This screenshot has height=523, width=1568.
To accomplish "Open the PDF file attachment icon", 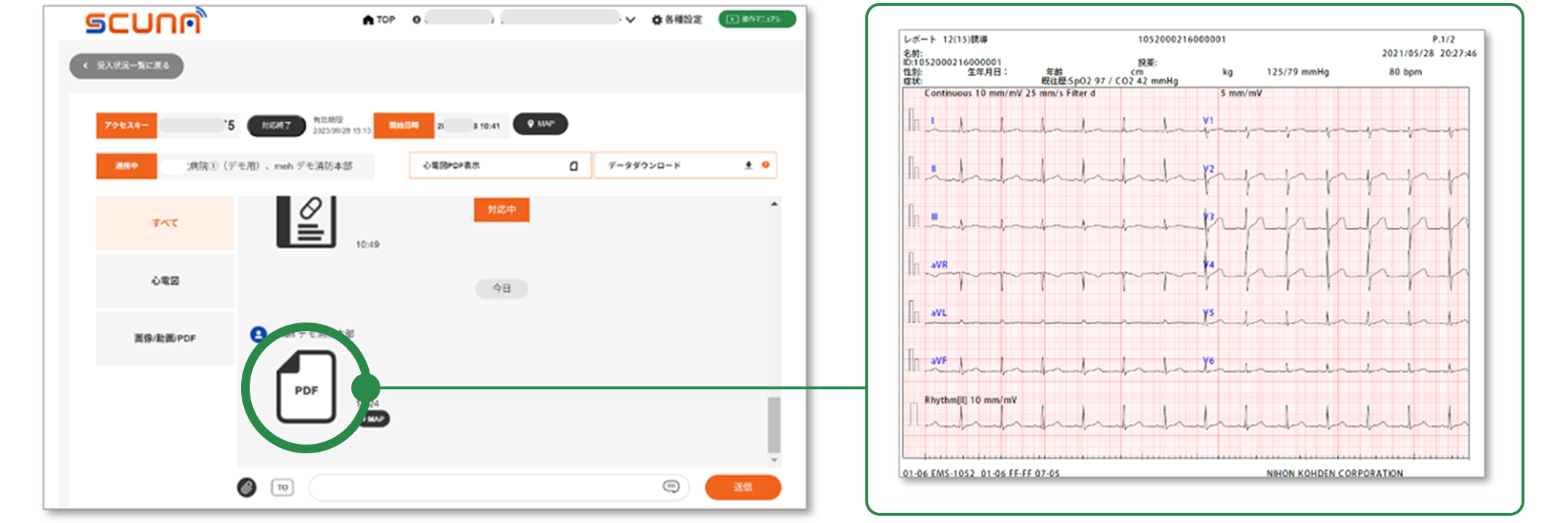I will point(306,387).
